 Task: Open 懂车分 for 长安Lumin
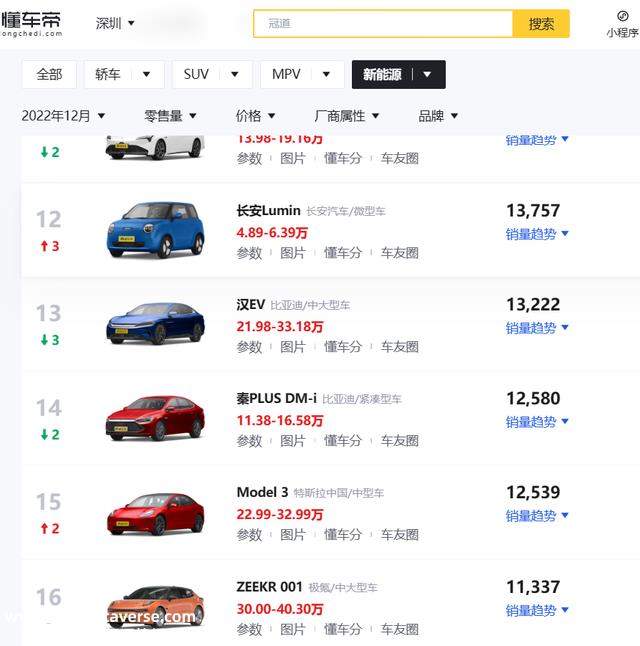tap(343, 253)
